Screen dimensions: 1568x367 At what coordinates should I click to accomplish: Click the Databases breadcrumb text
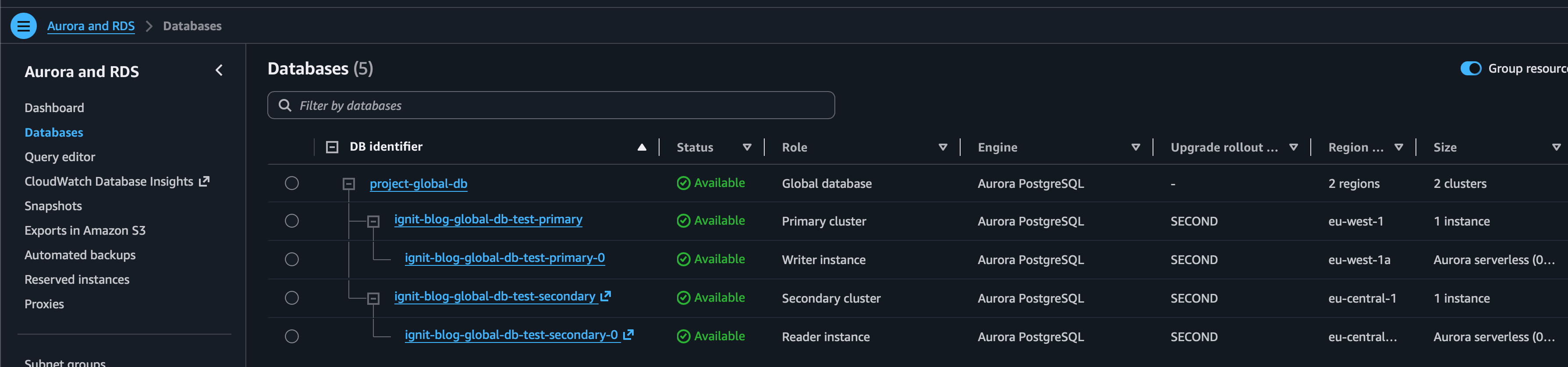click(192, 26)
